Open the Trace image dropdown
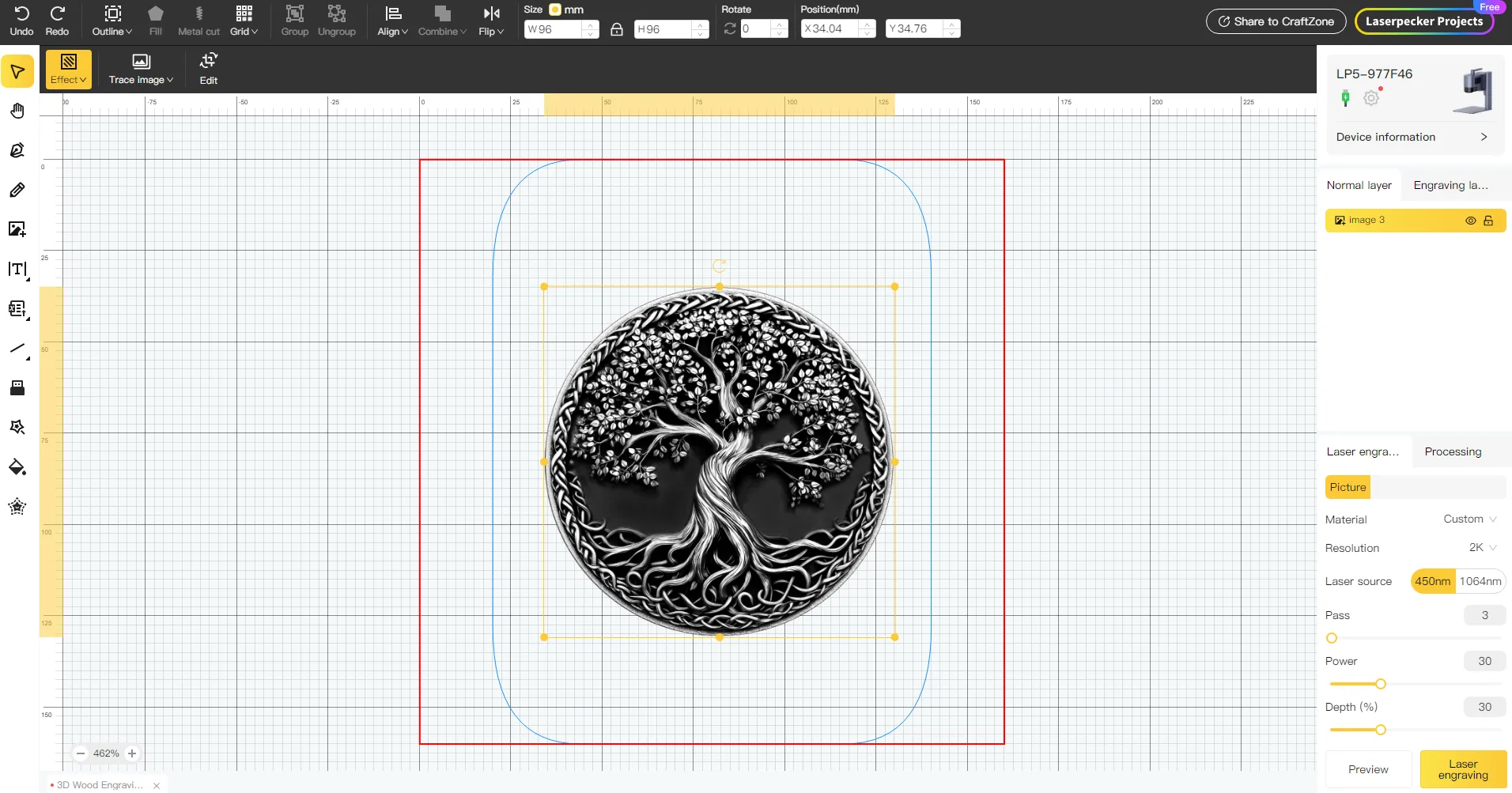The image size is (1512, 793). pyautogui.click(x=141, y=69)
